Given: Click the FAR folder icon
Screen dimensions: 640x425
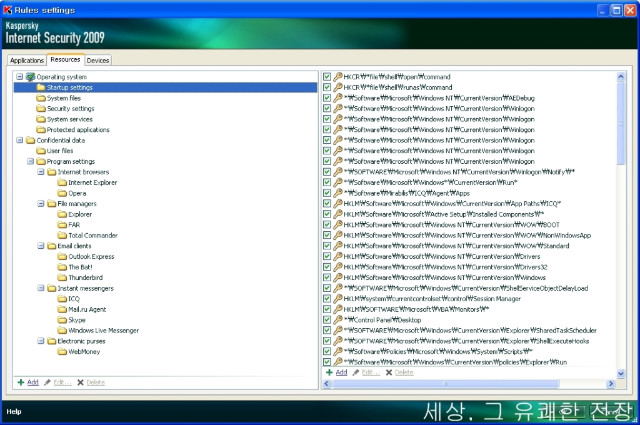Looking at the screenshot, I should click(x=62, y=225).
